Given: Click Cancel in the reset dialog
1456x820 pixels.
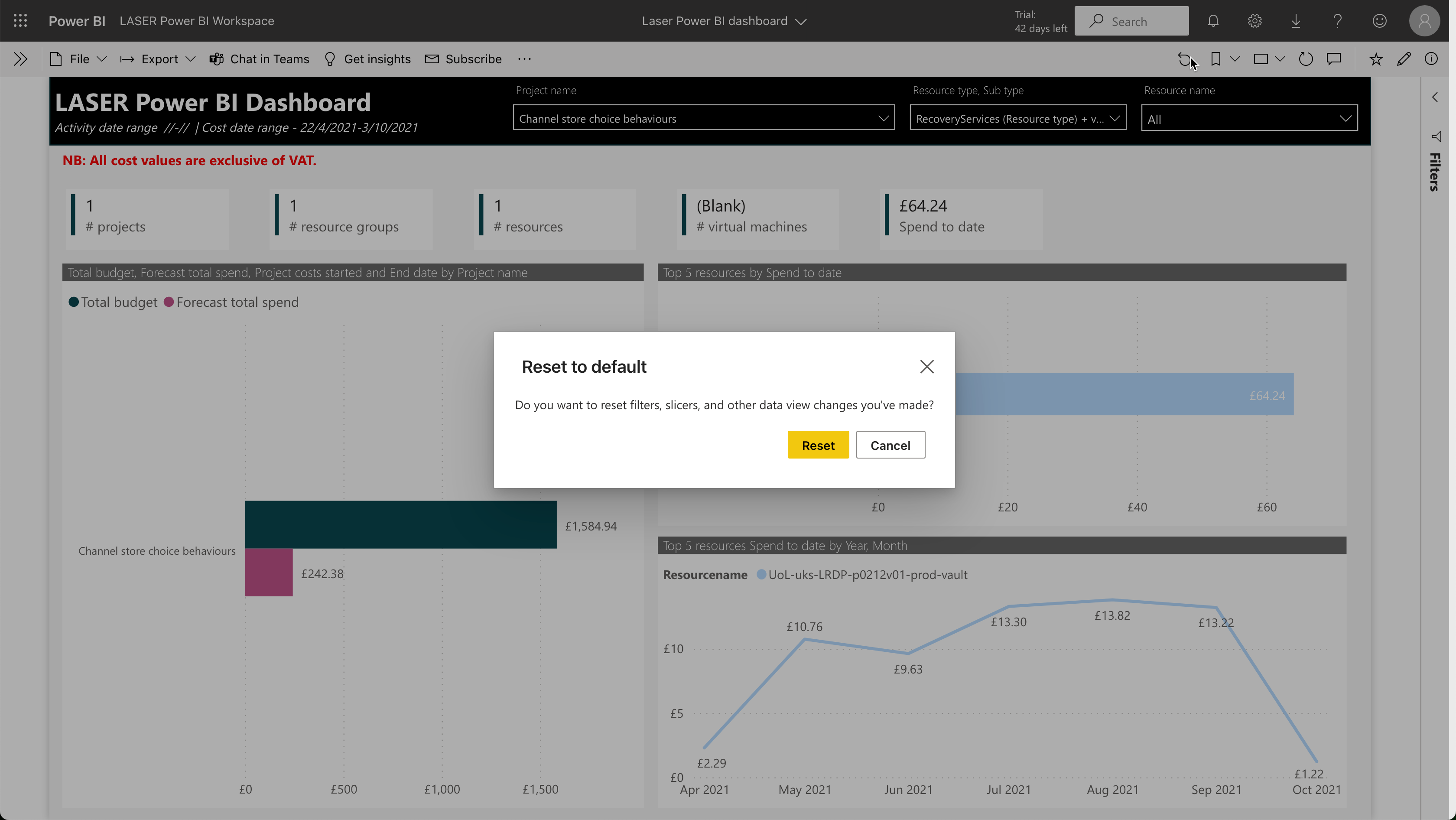Looking at the screenshot, I should tap(890, 445).
